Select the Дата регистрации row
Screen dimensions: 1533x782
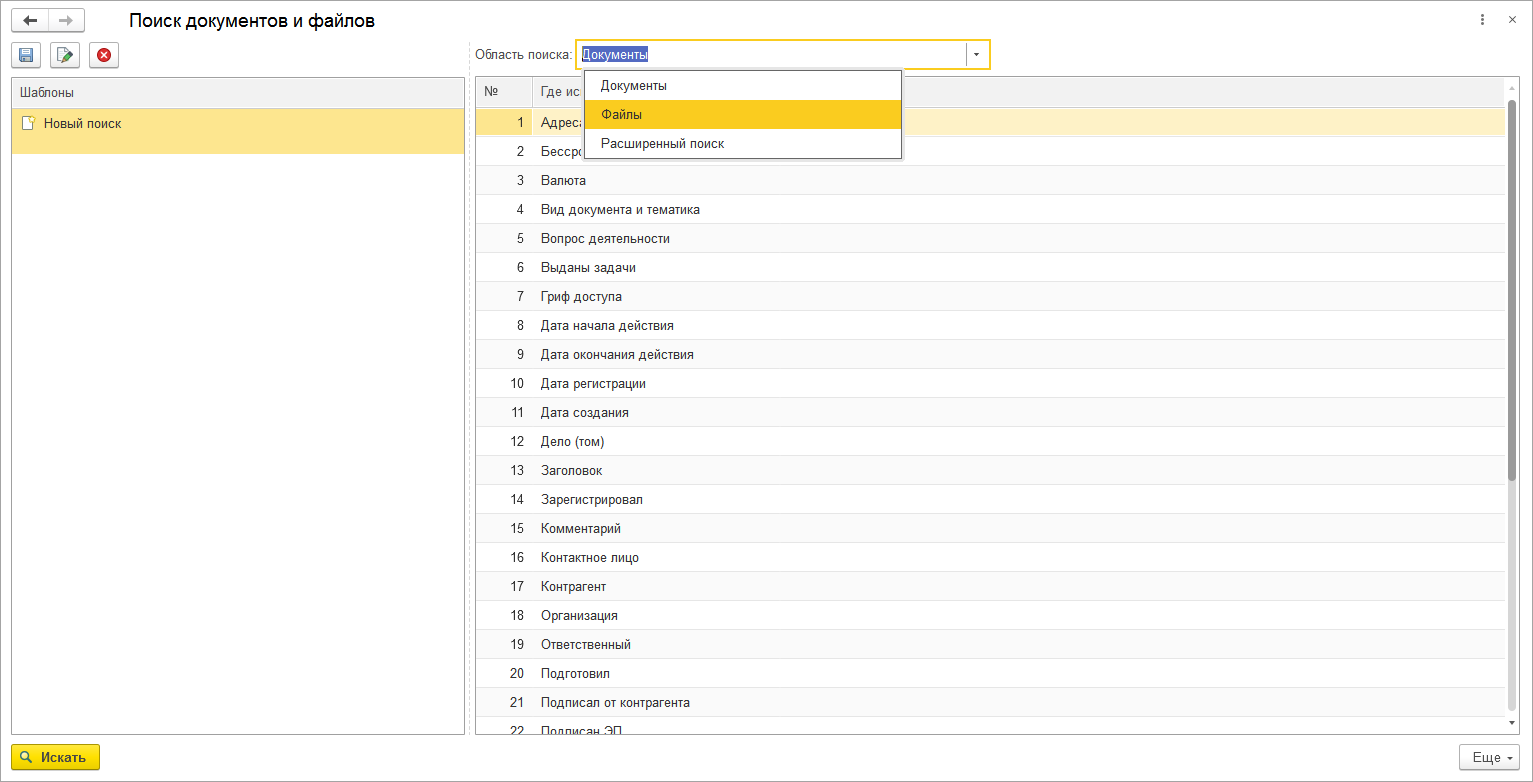click(x=990, y=384)
